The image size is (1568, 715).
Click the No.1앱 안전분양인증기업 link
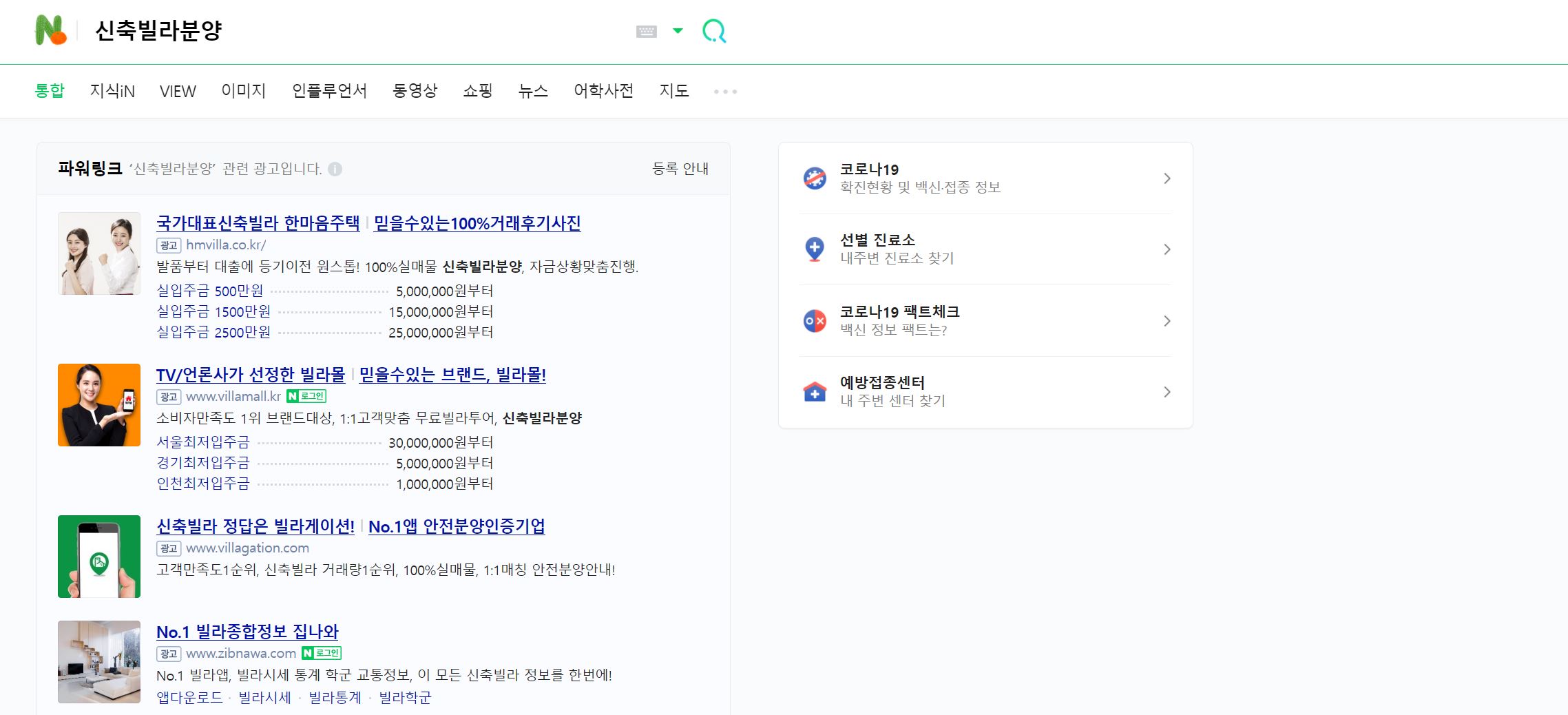(x=457, y=526)
